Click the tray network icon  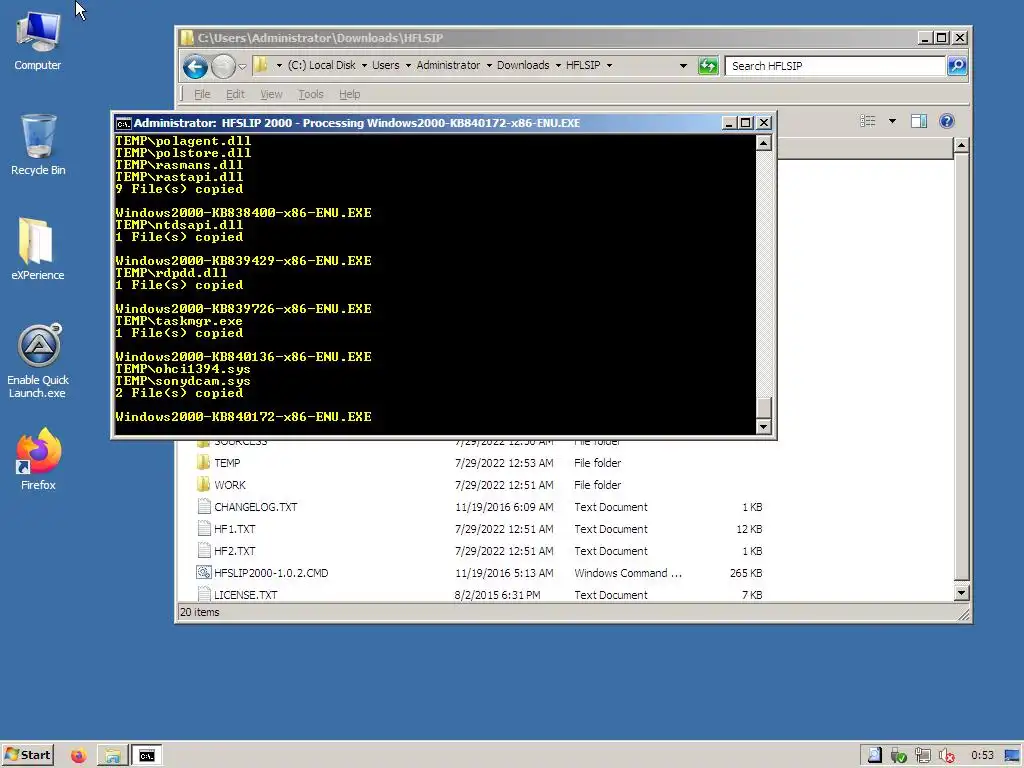tap(922, 756)
